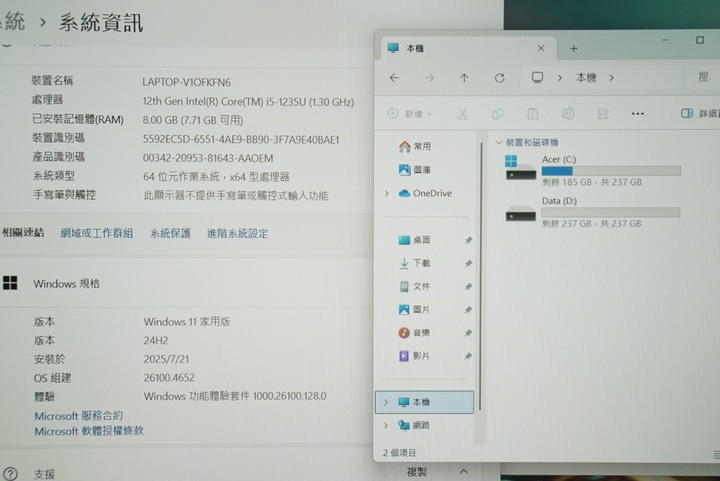Expand the OneDrive tree node
Screen dimensions: 720x481
(387, 194)
